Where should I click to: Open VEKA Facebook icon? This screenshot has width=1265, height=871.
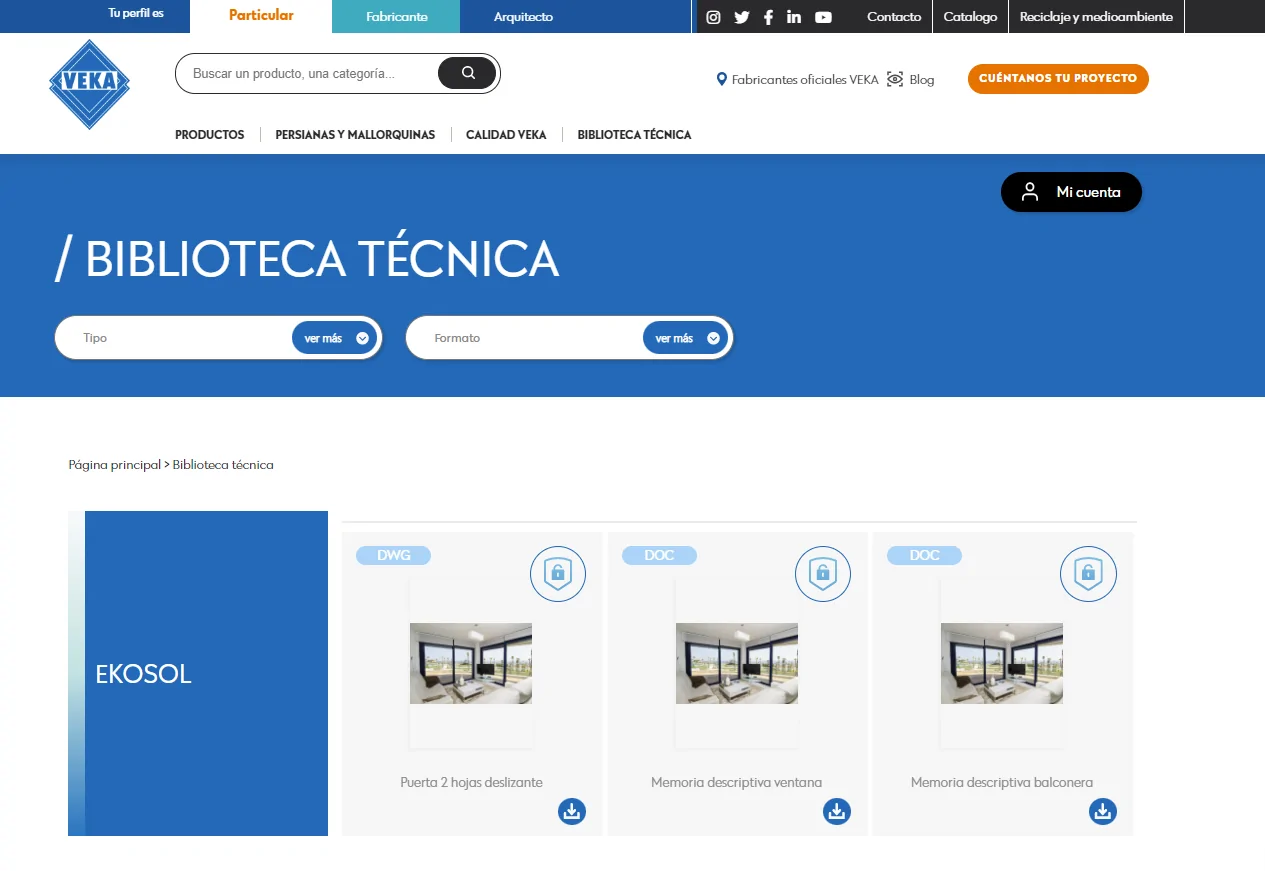point(768,17)
